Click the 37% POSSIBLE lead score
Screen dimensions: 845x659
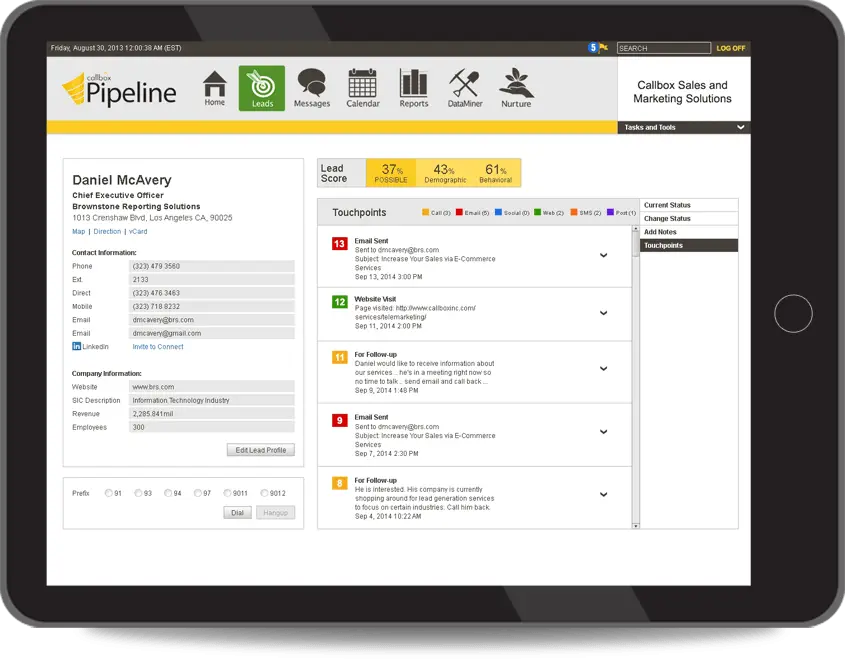point(391,173)
